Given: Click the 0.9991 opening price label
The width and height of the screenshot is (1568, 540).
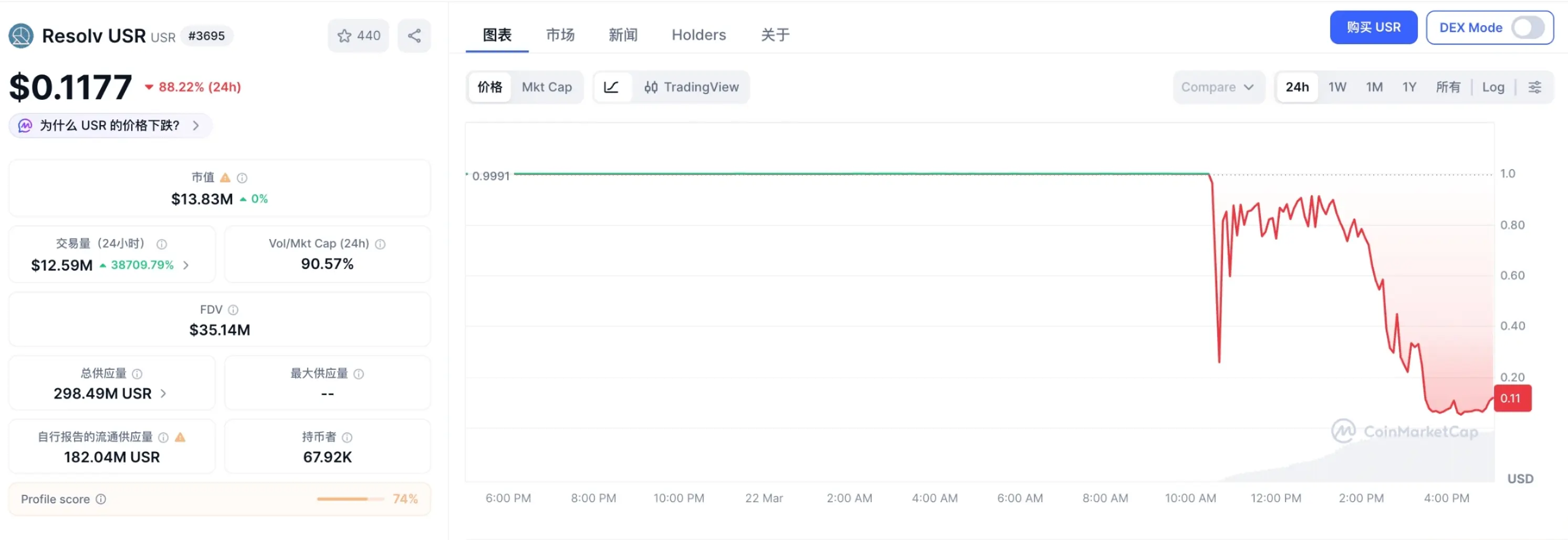Looking at the screenshot, I should pyautogui.click(x=490, y=176).
